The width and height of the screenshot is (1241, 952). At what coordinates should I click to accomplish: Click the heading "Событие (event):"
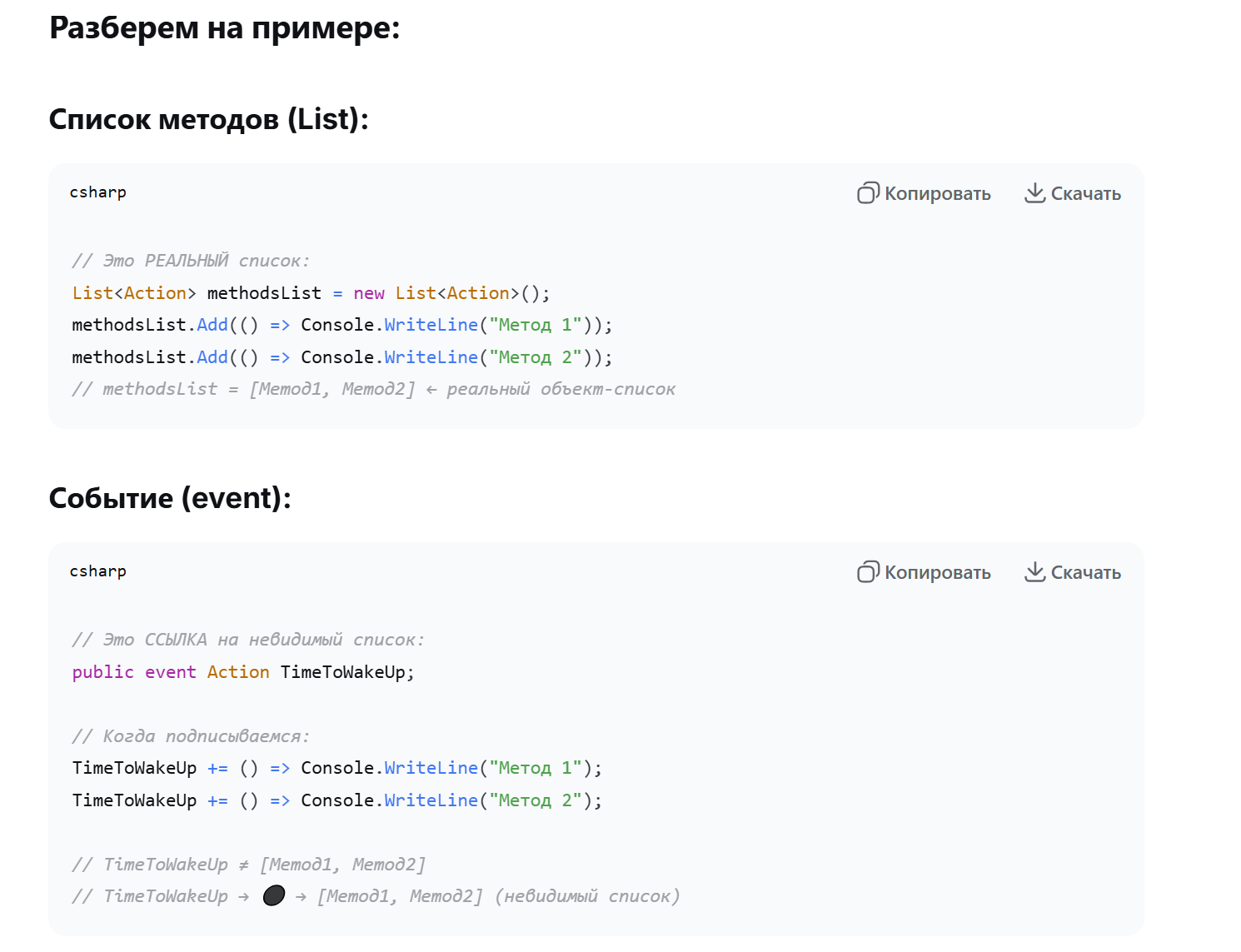(x=170, y=498)
